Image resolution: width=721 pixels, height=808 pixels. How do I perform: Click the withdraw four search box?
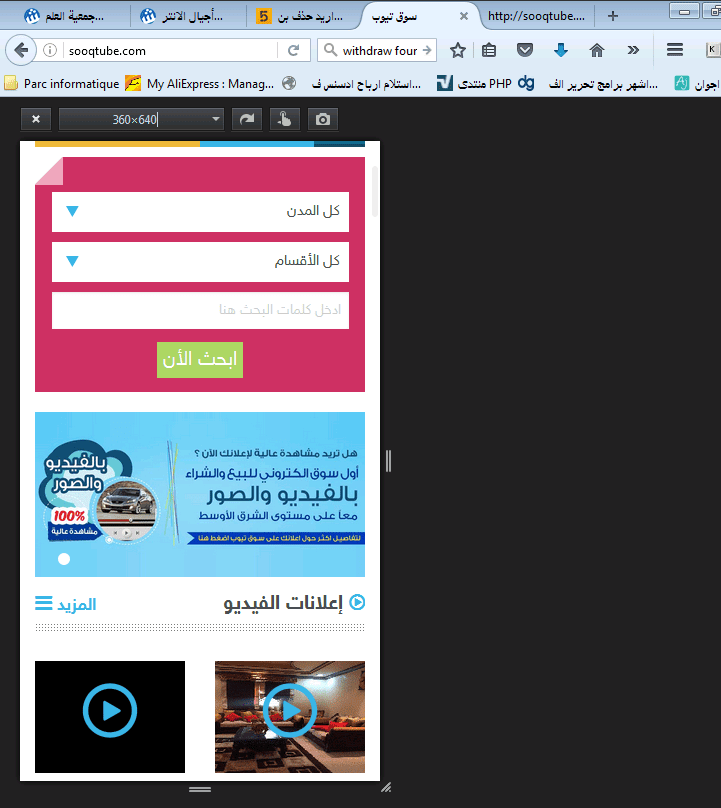pyautogui.click(x=376, y=50)
